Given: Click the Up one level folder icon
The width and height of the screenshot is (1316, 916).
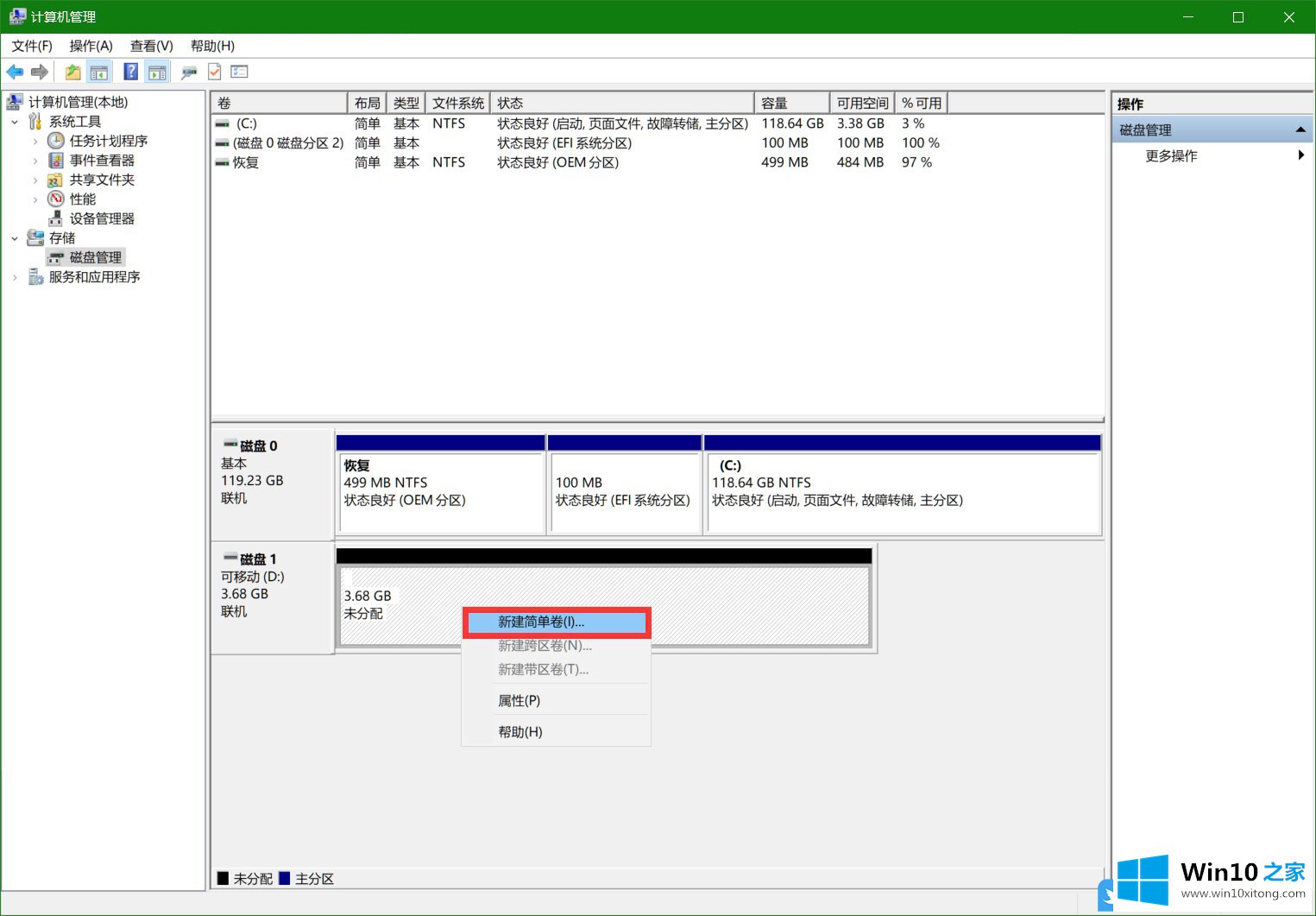Looking at the screenshot, I should 72,73.
